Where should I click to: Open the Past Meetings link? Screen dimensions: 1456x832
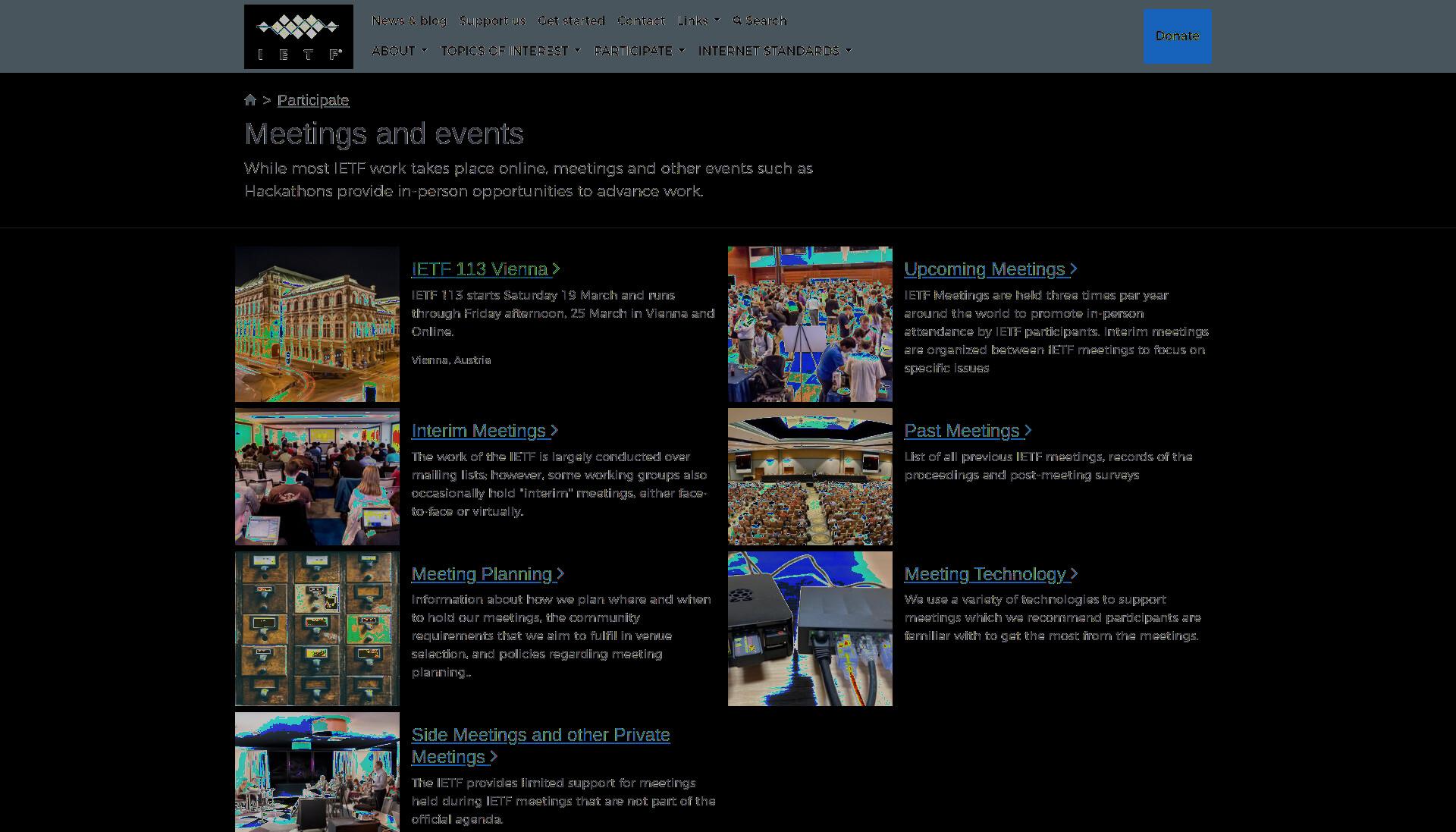pos(968,431)
